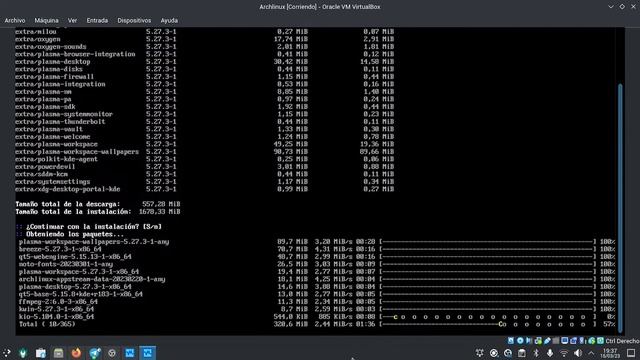Screen dimensions: 640x360
Task: Open the KDE application launcher
Action: pyautogui.click(x=7, y=353)
